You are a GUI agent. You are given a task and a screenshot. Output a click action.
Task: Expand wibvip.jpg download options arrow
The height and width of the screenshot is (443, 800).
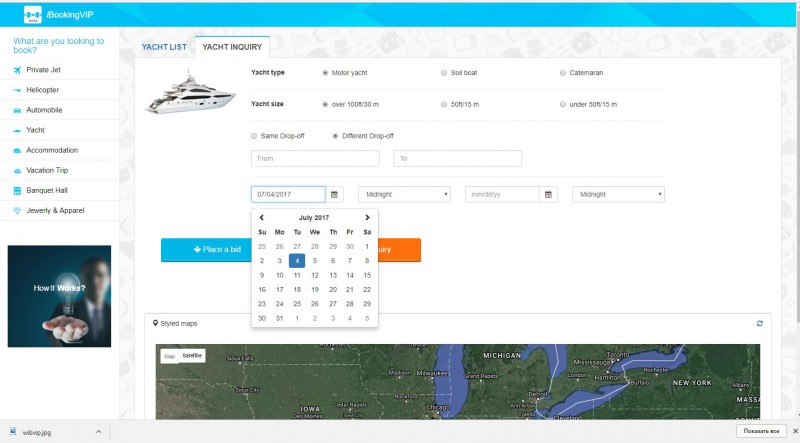coord(98,432)
